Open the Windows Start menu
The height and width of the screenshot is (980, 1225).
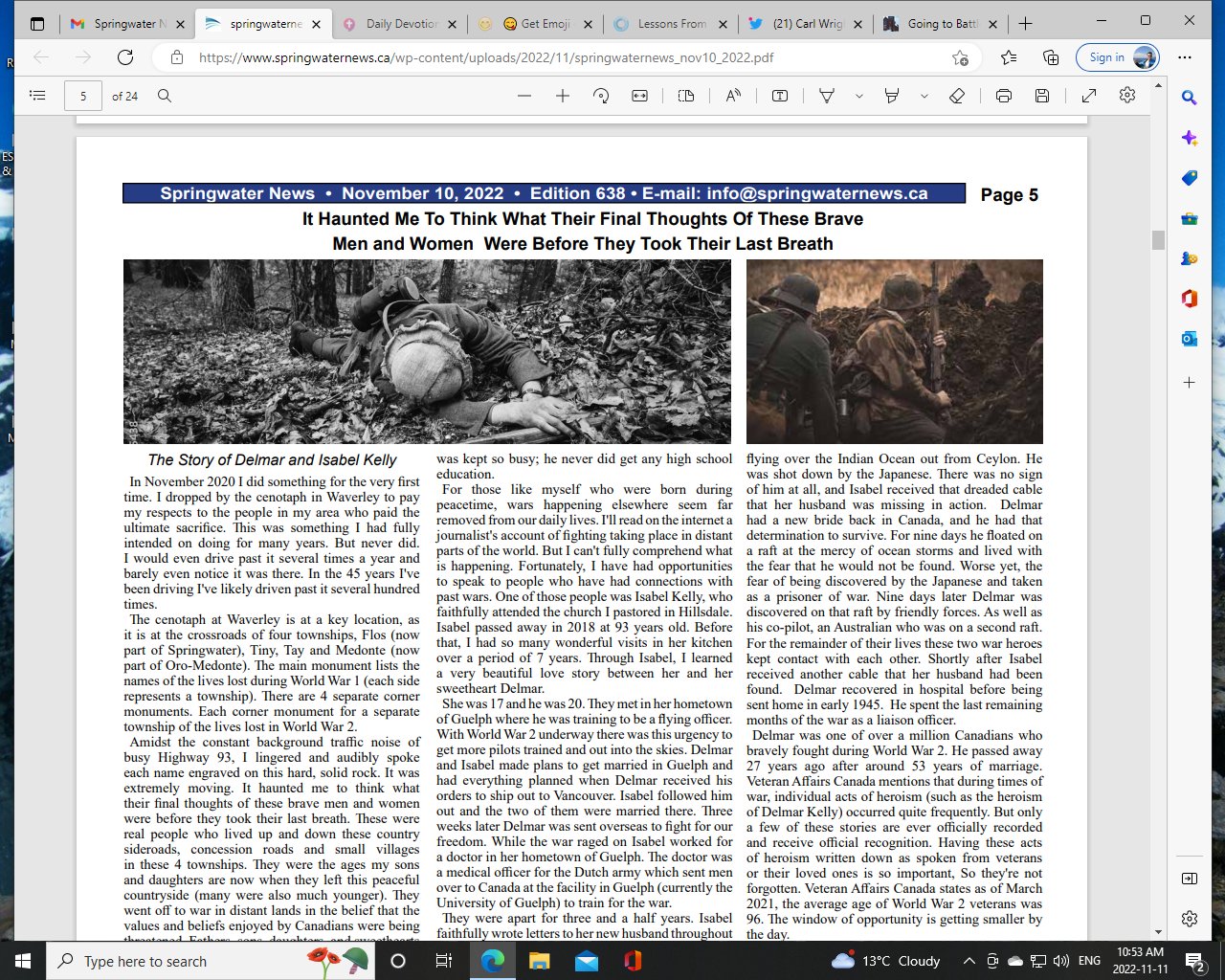tap(22, 961)
